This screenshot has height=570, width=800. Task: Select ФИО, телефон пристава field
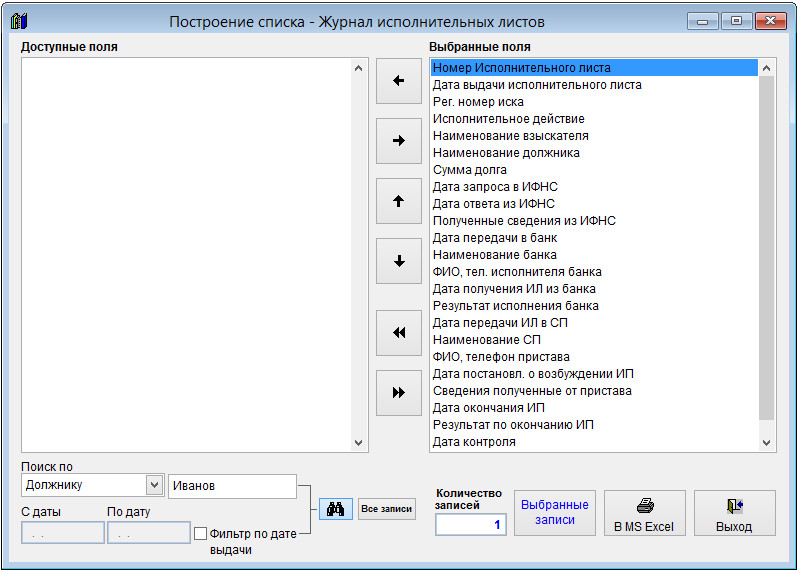[594, 357]
